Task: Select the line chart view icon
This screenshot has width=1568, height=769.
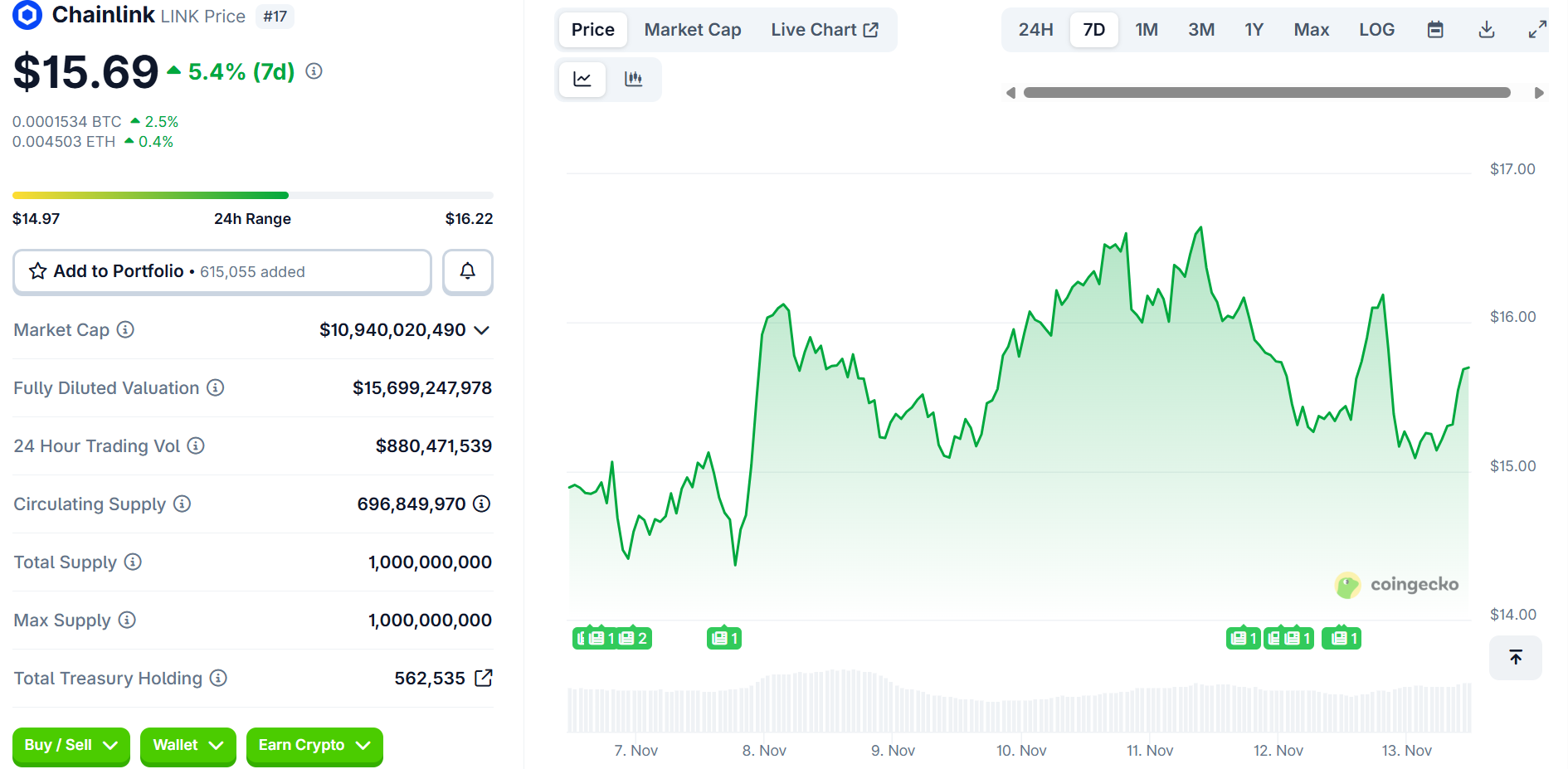Action: point(582,79)
